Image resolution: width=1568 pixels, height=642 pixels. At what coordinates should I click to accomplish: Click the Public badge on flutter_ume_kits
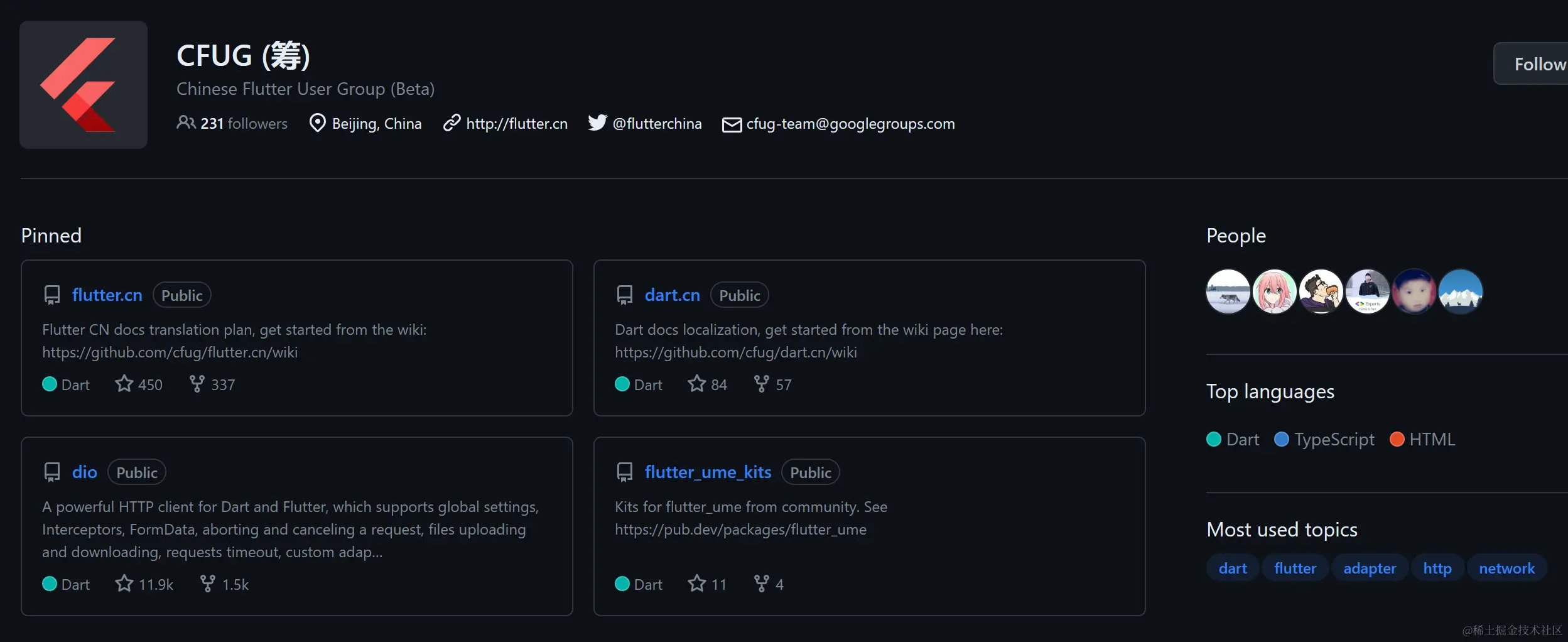[x=811, y=472]
